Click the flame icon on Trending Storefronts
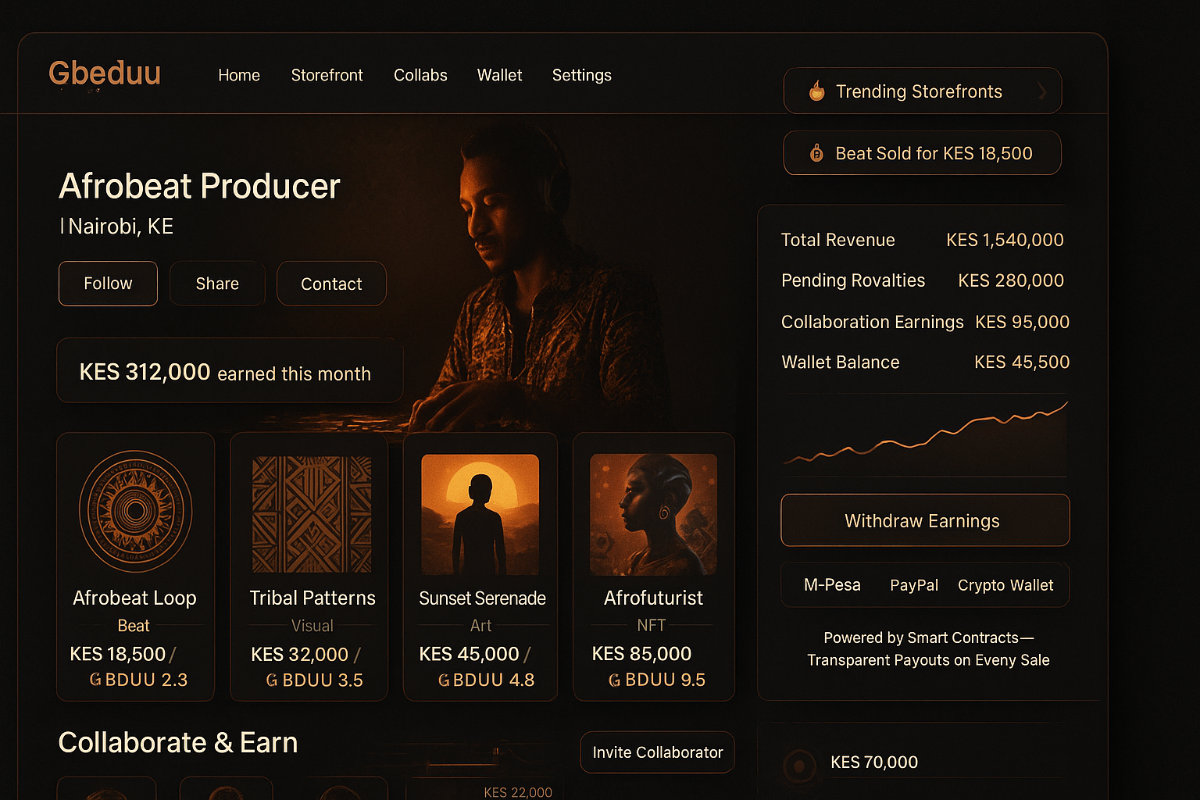The height and width of the screenshot is (800, 1200). pyautogui.click(x=817, y=91)
